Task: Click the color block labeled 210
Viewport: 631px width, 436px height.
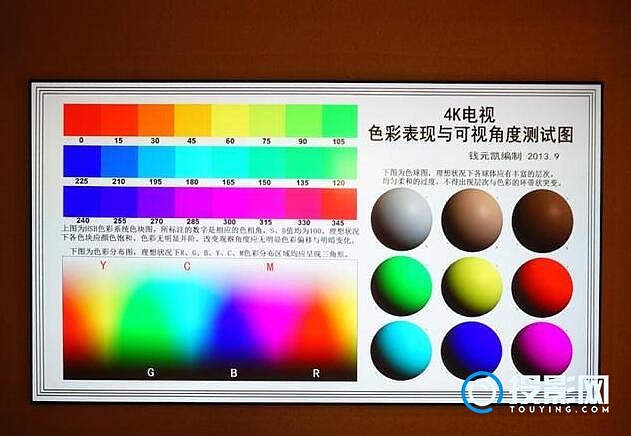Action: (x=119, y=161)
